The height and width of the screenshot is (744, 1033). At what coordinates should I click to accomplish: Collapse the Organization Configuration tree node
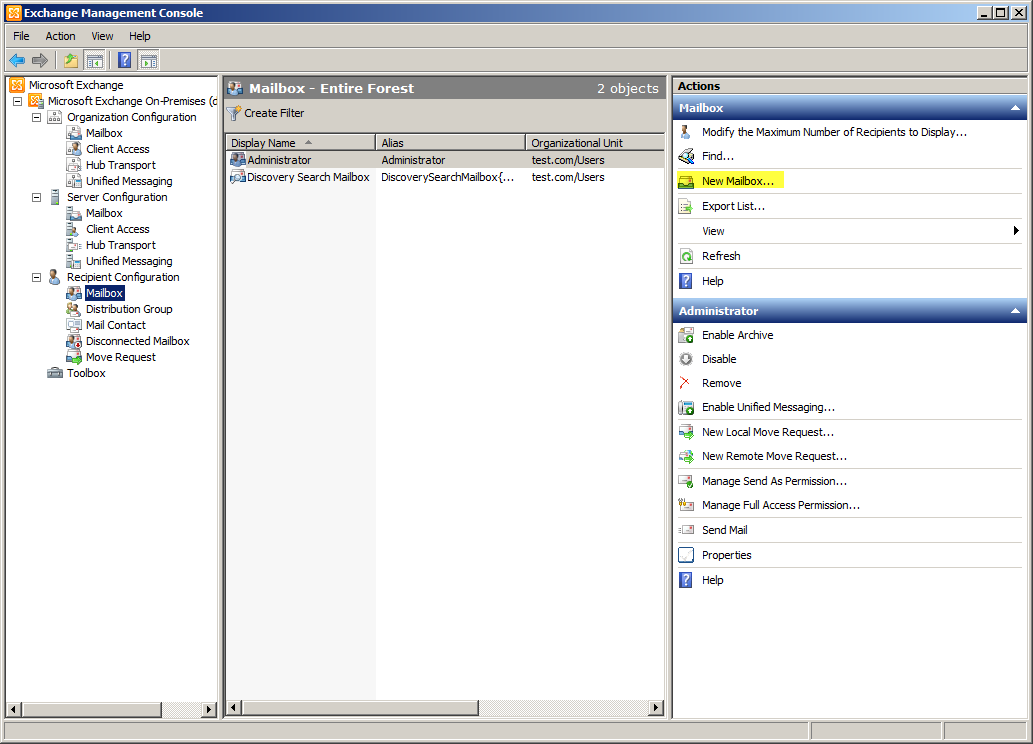(x=37, y=117)
